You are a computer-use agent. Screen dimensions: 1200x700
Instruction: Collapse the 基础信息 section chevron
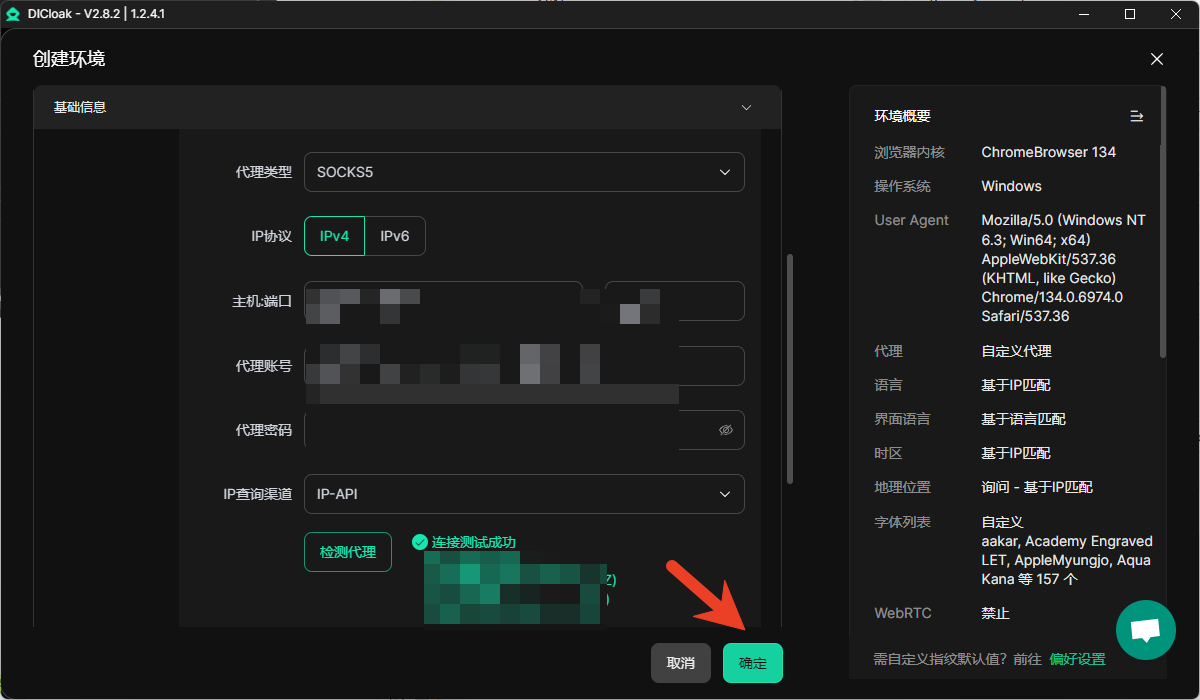coord(746,107)
